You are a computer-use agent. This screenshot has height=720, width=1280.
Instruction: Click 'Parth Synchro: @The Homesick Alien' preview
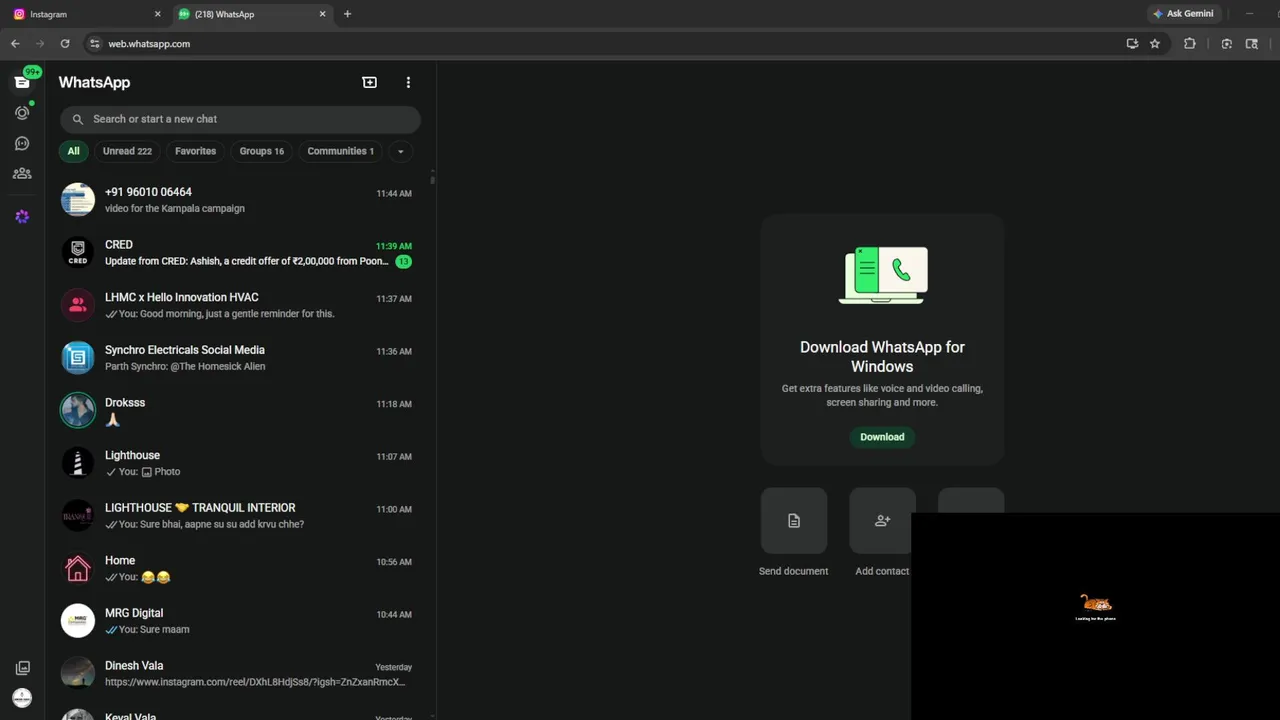(x=185, y=367)
